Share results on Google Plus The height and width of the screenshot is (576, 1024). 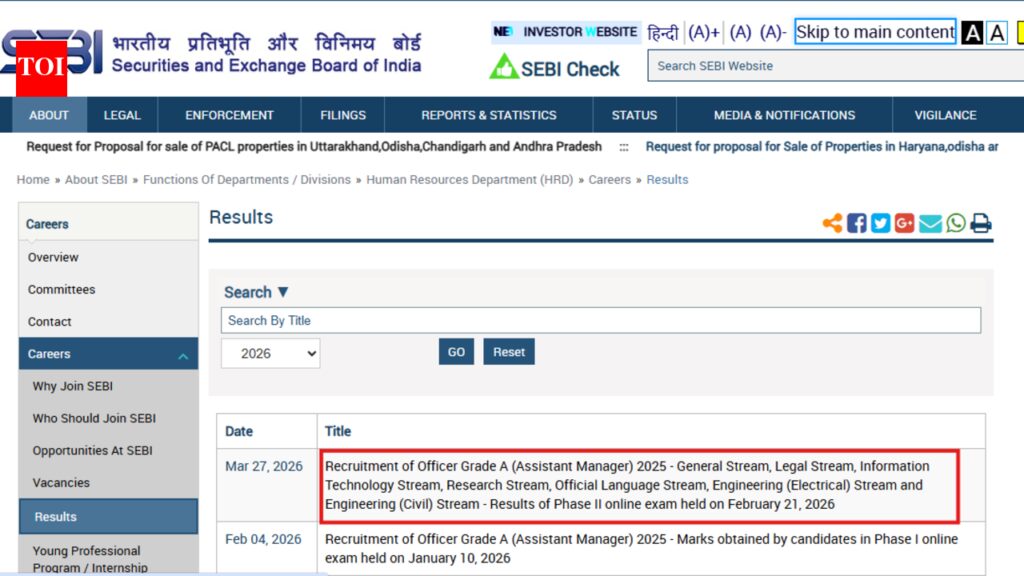[x=904, y=223]
